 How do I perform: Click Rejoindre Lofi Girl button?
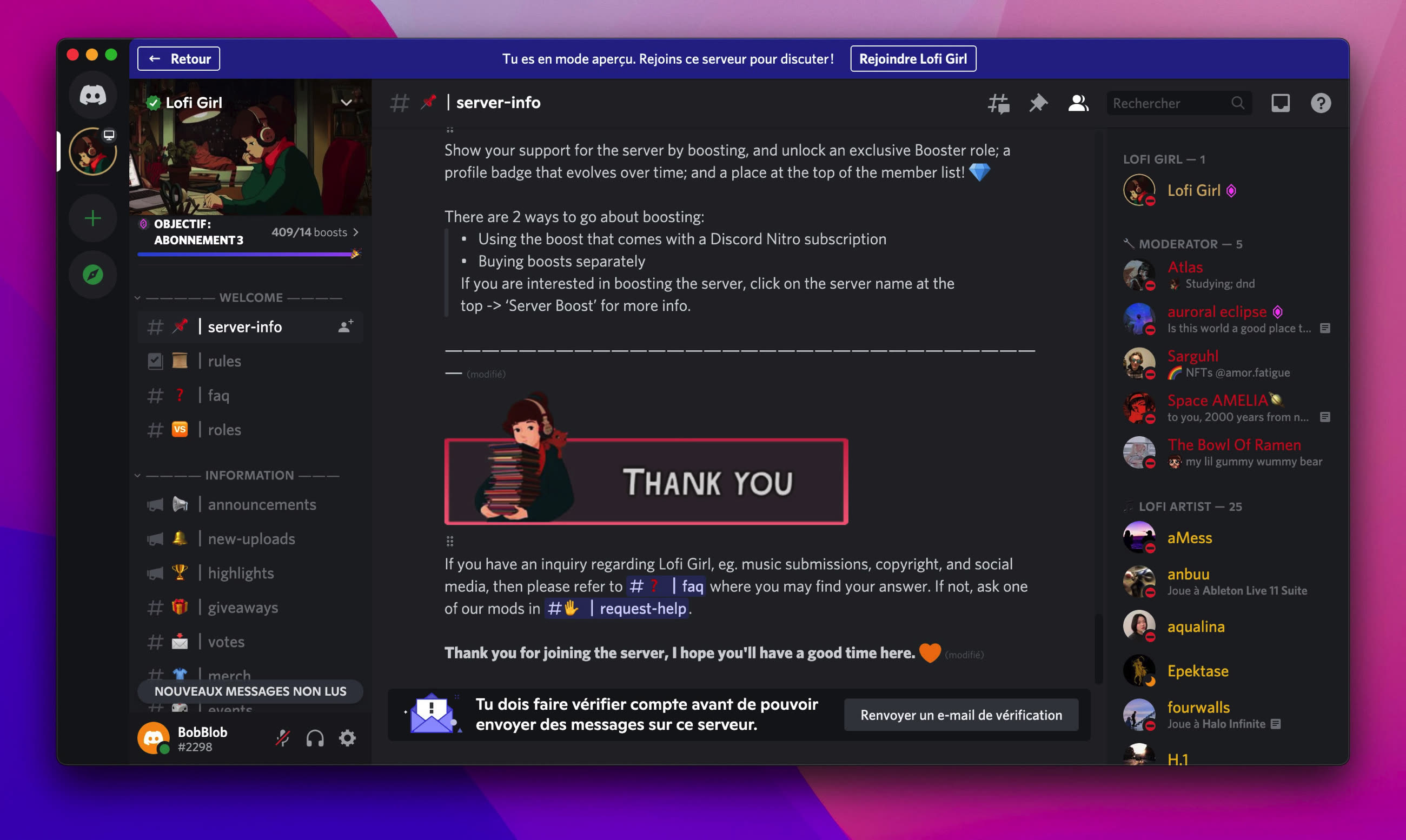pos(913,57)
